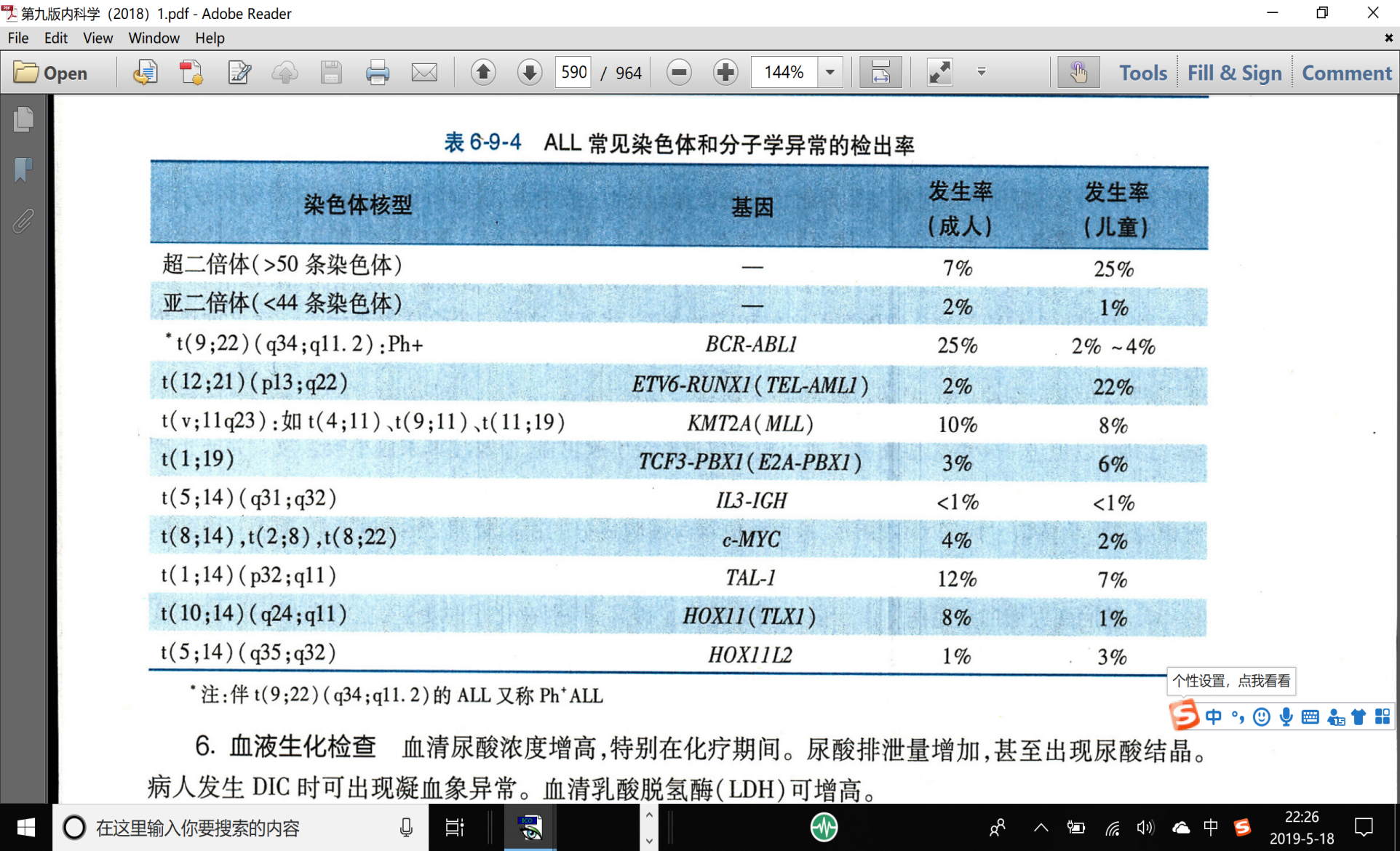Go to next page with down arrow
This screenshot has height=851, width=1400.
[529, 73]
